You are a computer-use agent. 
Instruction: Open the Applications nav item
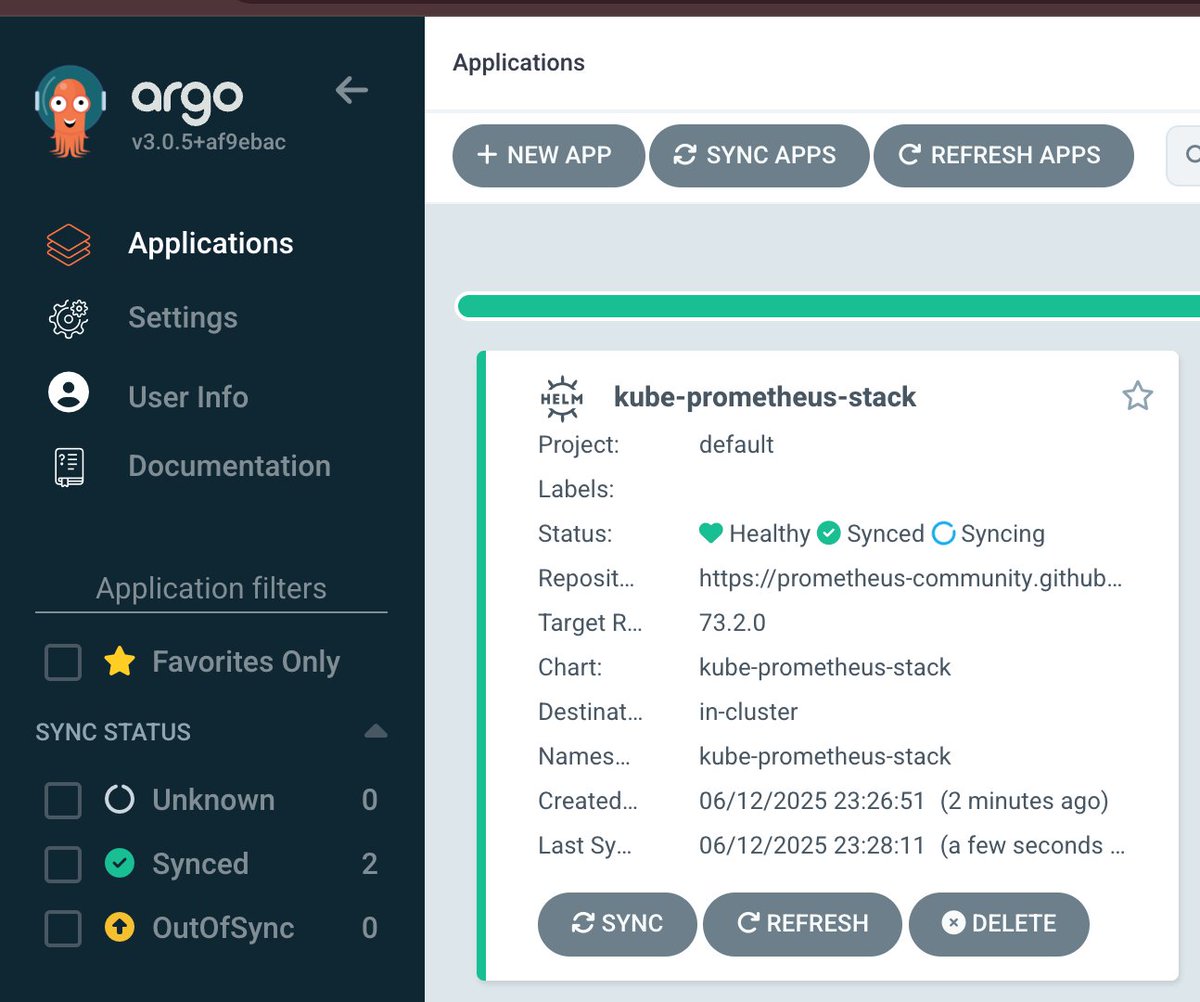point(211,244)
